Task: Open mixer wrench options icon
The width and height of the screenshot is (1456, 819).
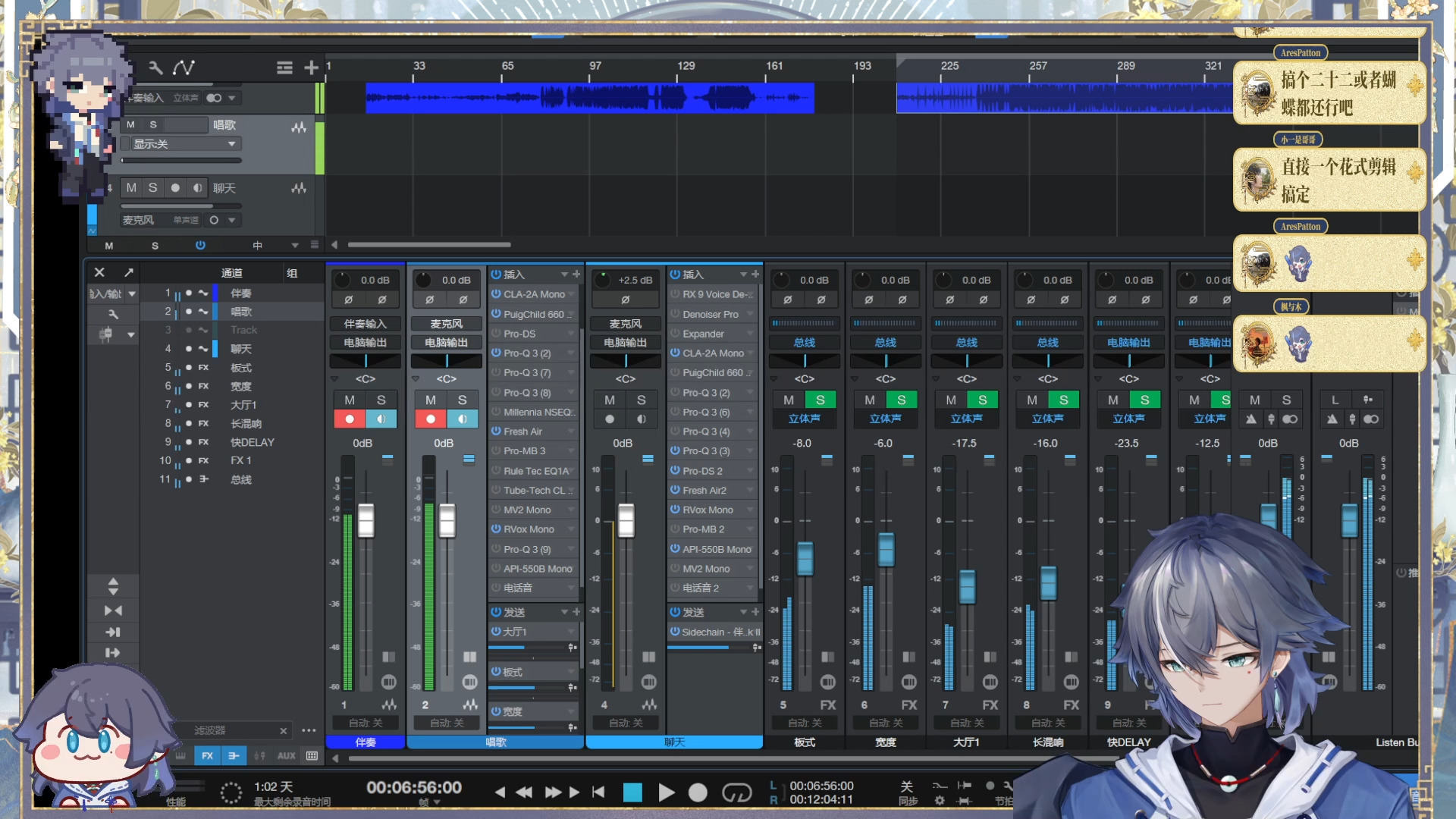Action: point(113,314)
